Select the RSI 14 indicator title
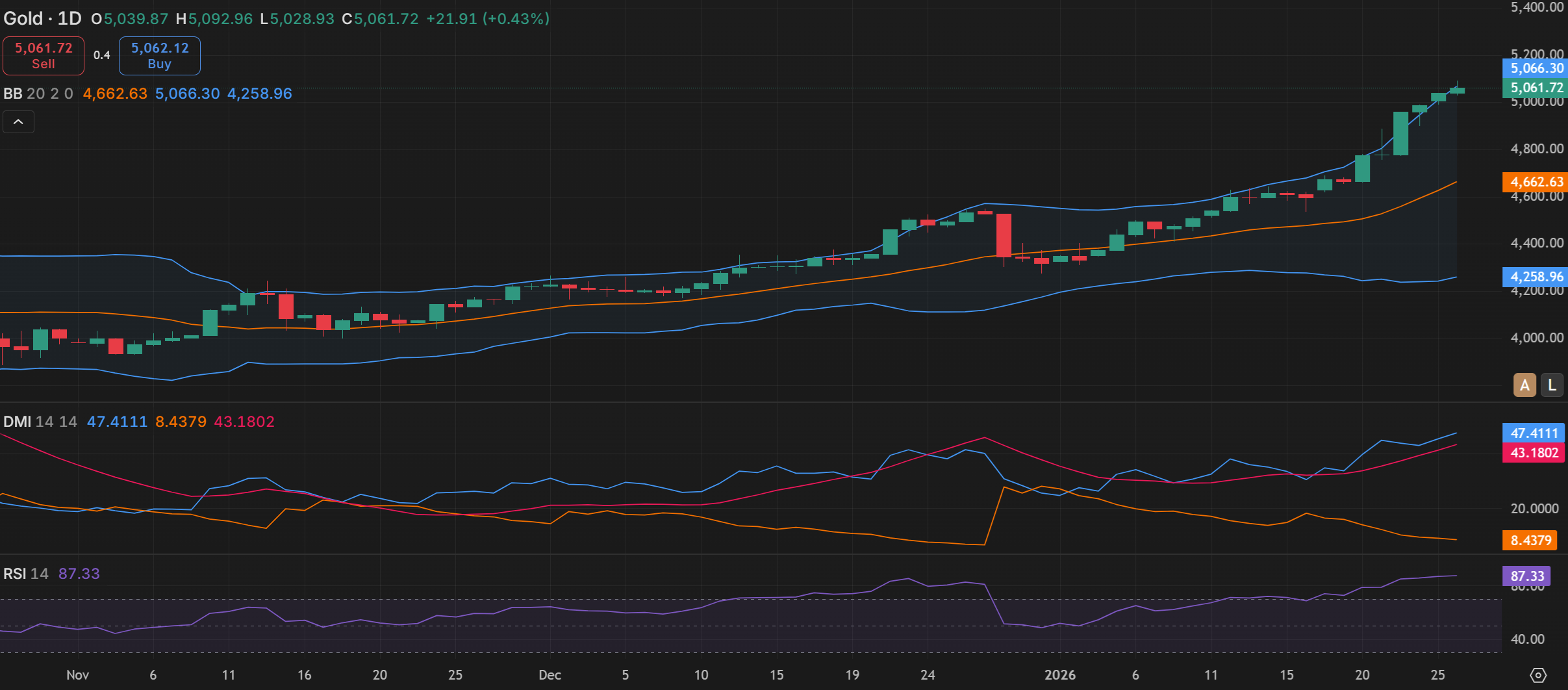This screenshot has width=1568, height=690. (x=26, y=574)
